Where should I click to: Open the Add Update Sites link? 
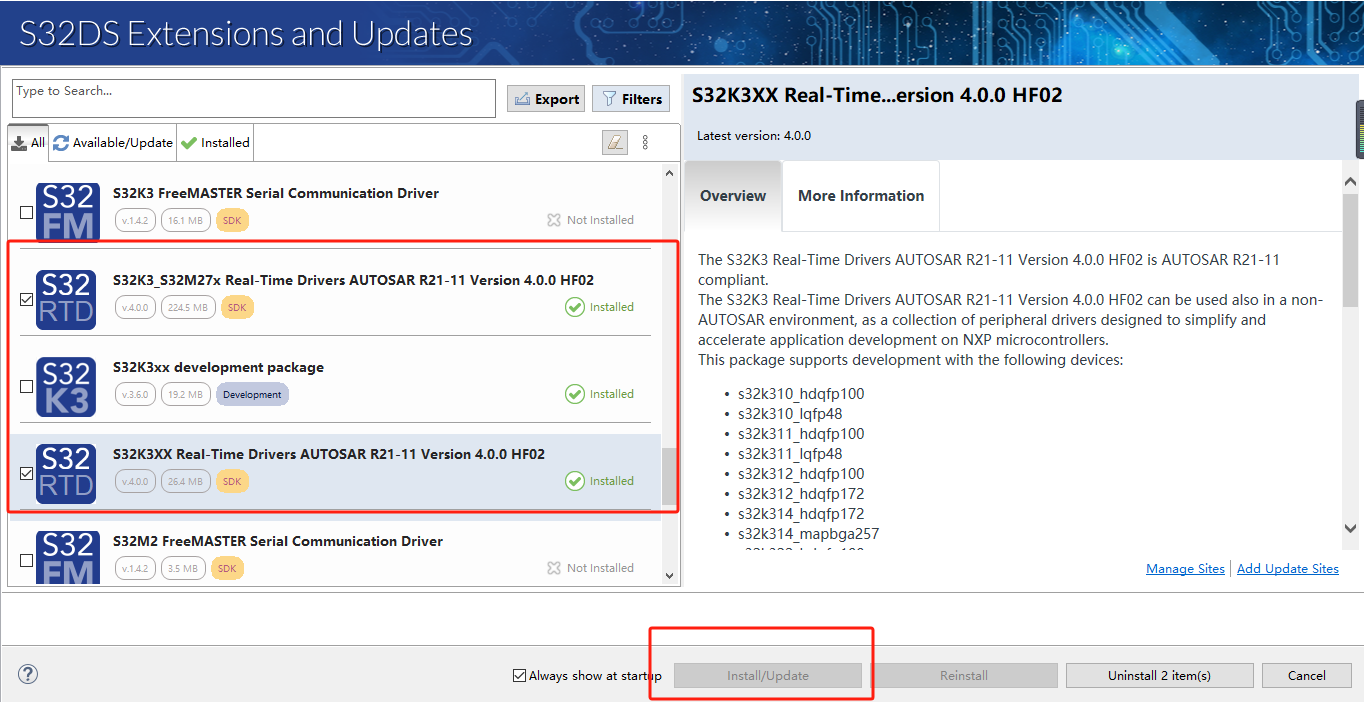pos(1288,568)
